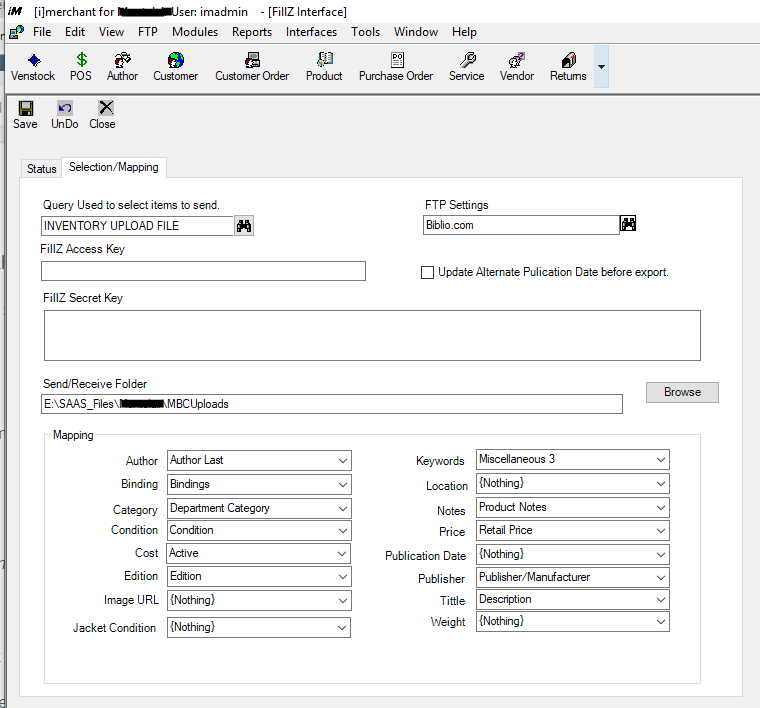Click the iM logo in title bar
The width and height of the screenshot is (760, 708).
tap(15, 11)
